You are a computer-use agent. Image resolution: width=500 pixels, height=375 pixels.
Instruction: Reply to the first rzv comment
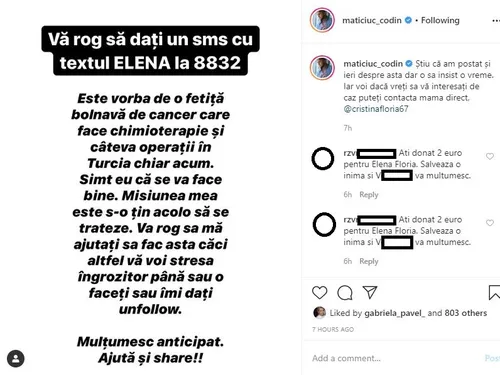369,195
